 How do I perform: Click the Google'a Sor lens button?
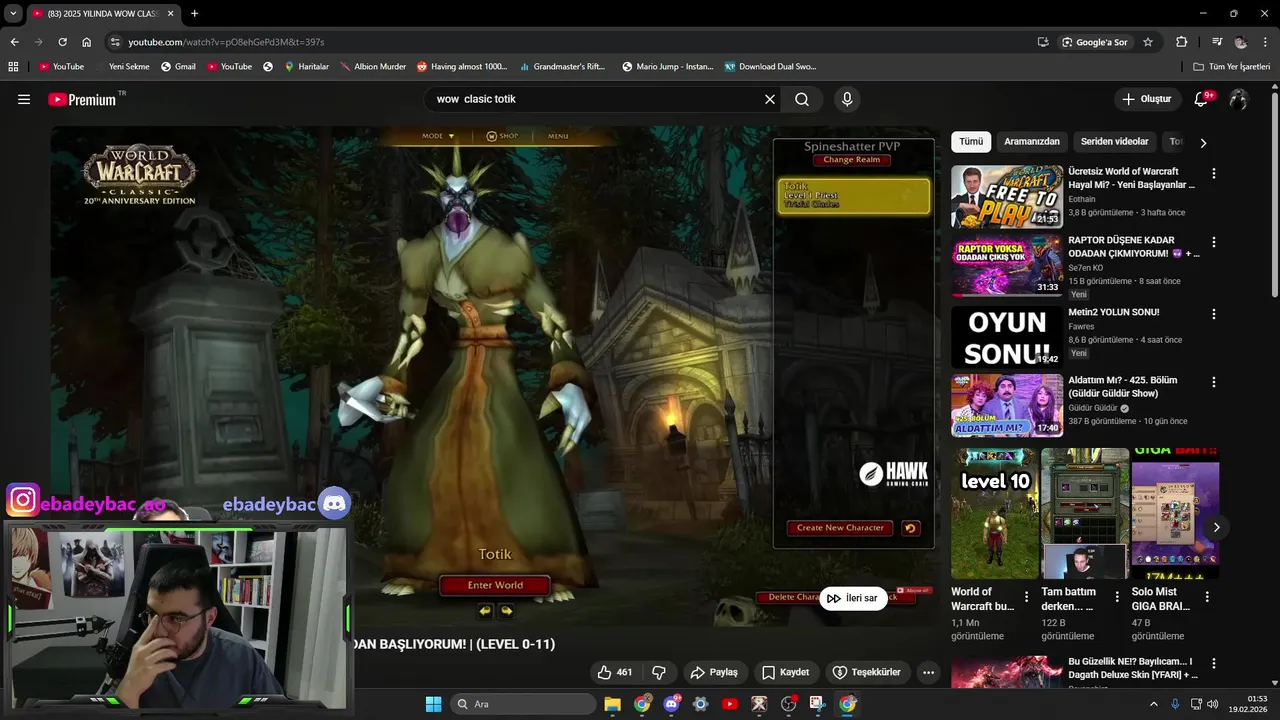(x=1095, y=42)
